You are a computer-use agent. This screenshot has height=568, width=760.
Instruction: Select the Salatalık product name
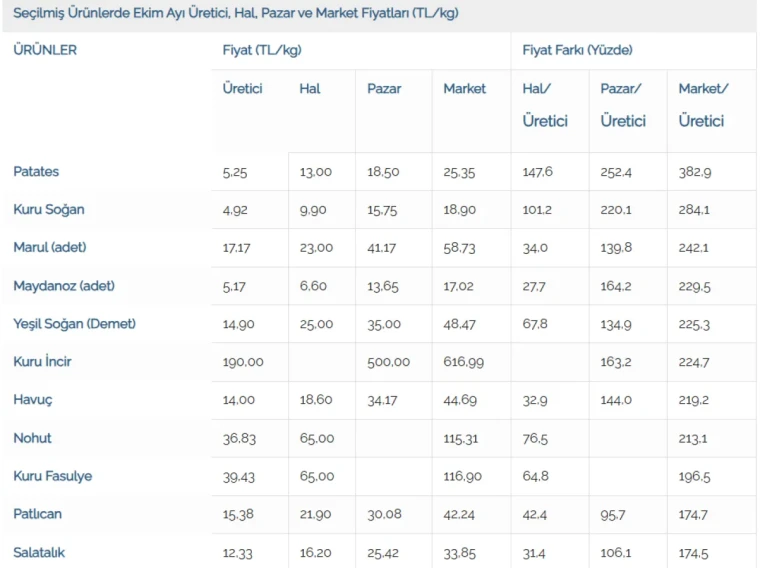39,552
